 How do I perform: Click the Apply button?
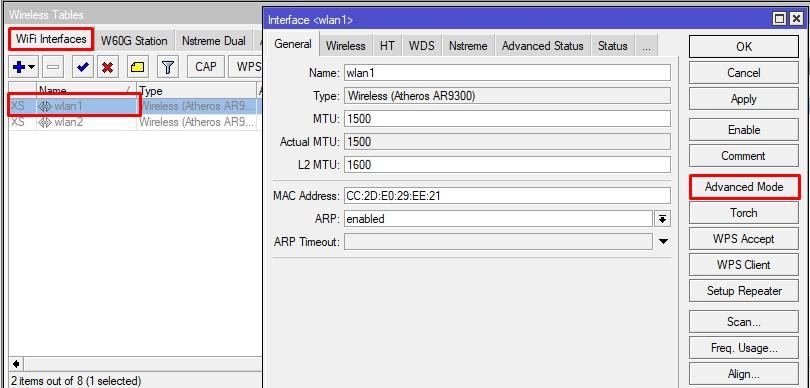click(x=744, y=99)
